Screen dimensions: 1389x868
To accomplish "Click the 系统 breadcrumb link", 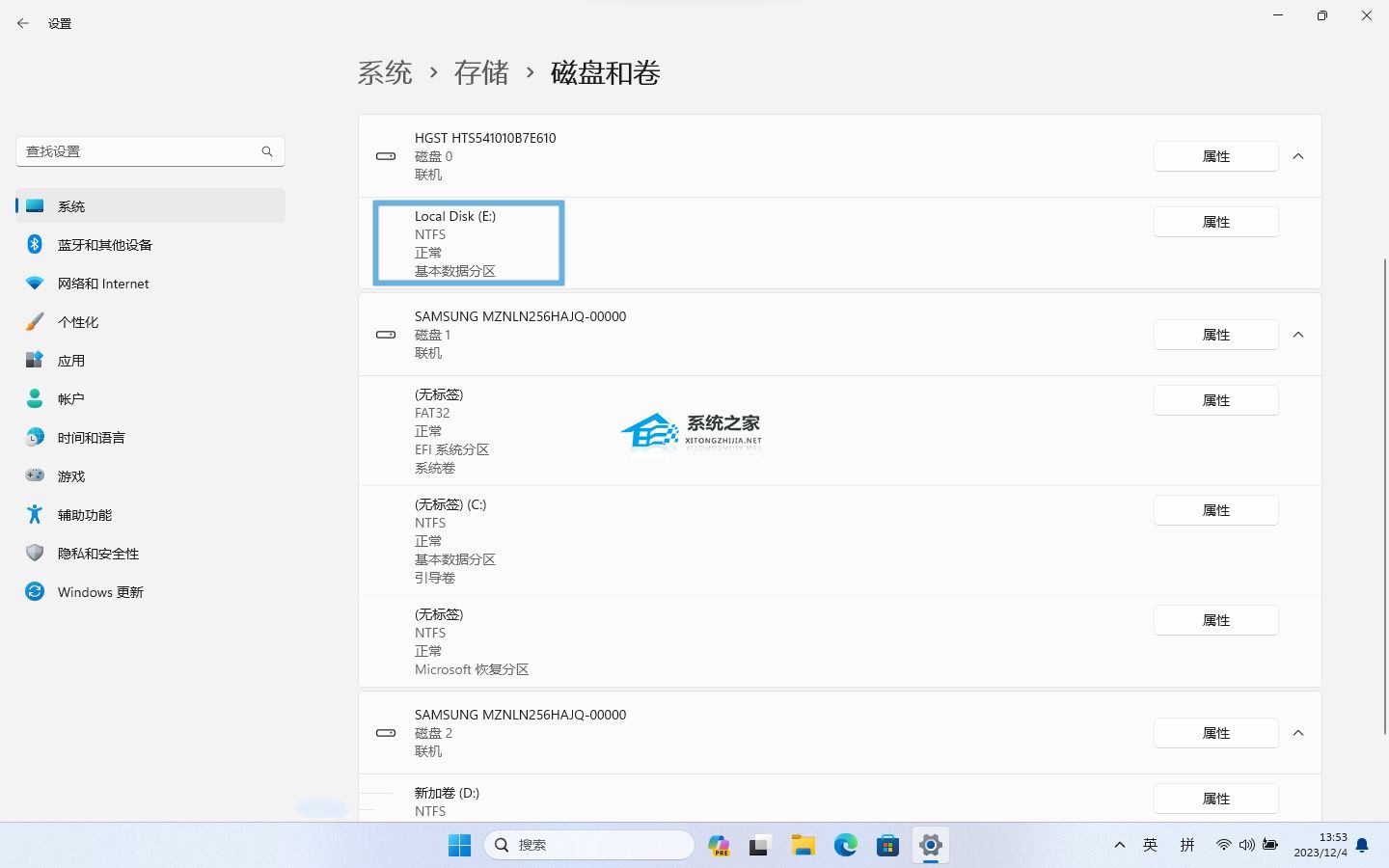I will pos(385,73).
